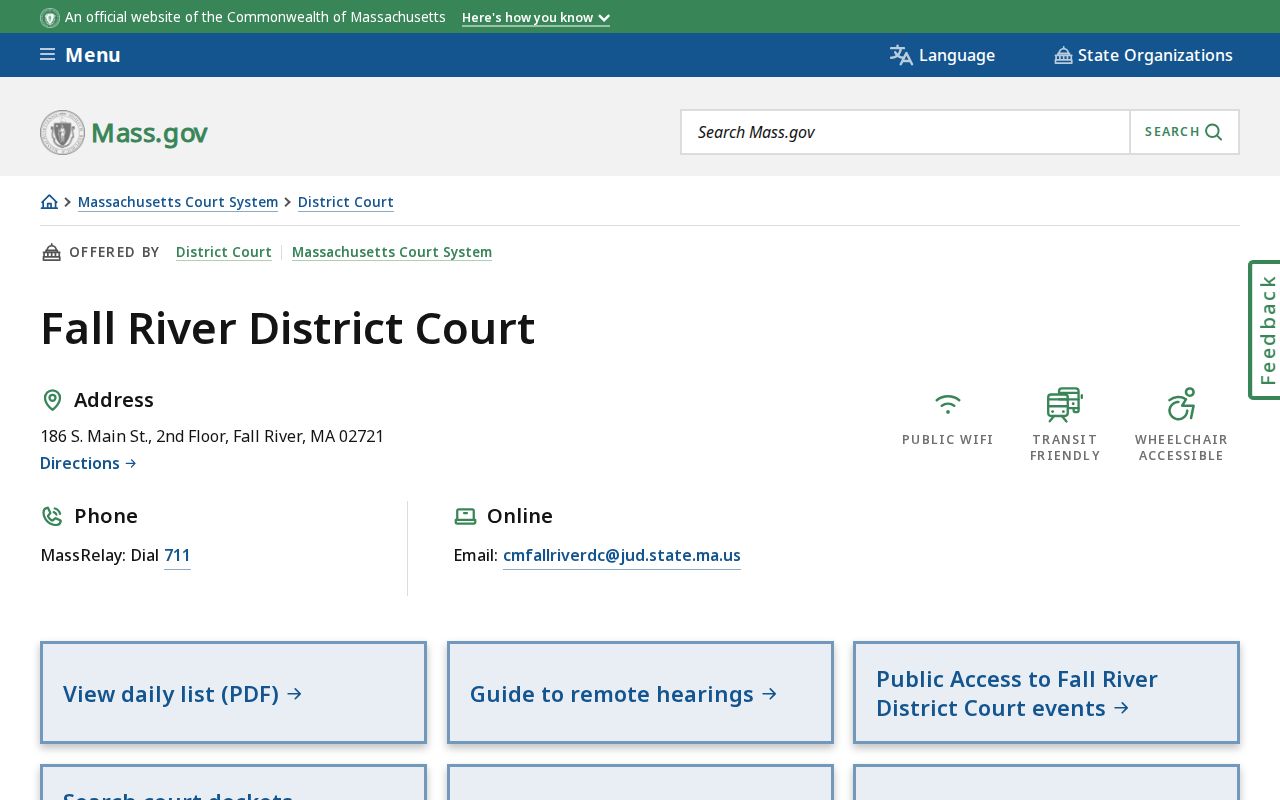Click the Phone handset icon
Viewport: 1280px width, 800px height.
(52, 516)
